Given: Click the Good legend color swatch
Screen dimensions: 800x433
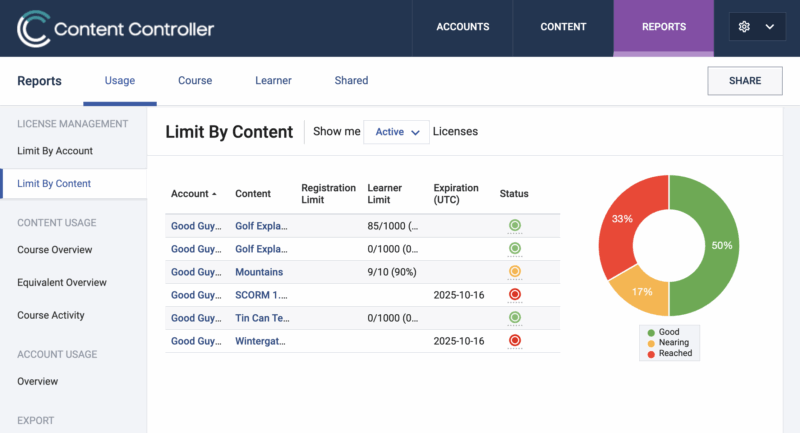Looking at the screenshot, I should [x=652, y=332].
